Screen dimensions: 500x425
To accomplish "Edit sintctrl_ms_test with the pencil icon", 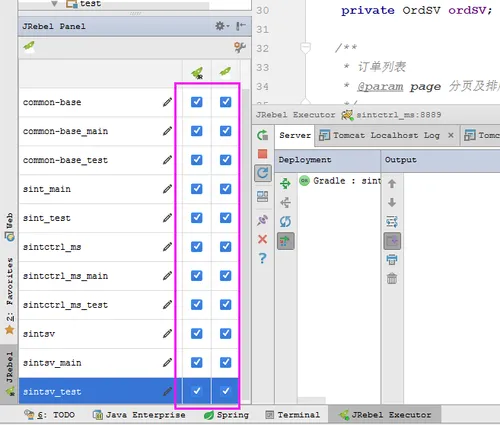I will tap(167, 305).
